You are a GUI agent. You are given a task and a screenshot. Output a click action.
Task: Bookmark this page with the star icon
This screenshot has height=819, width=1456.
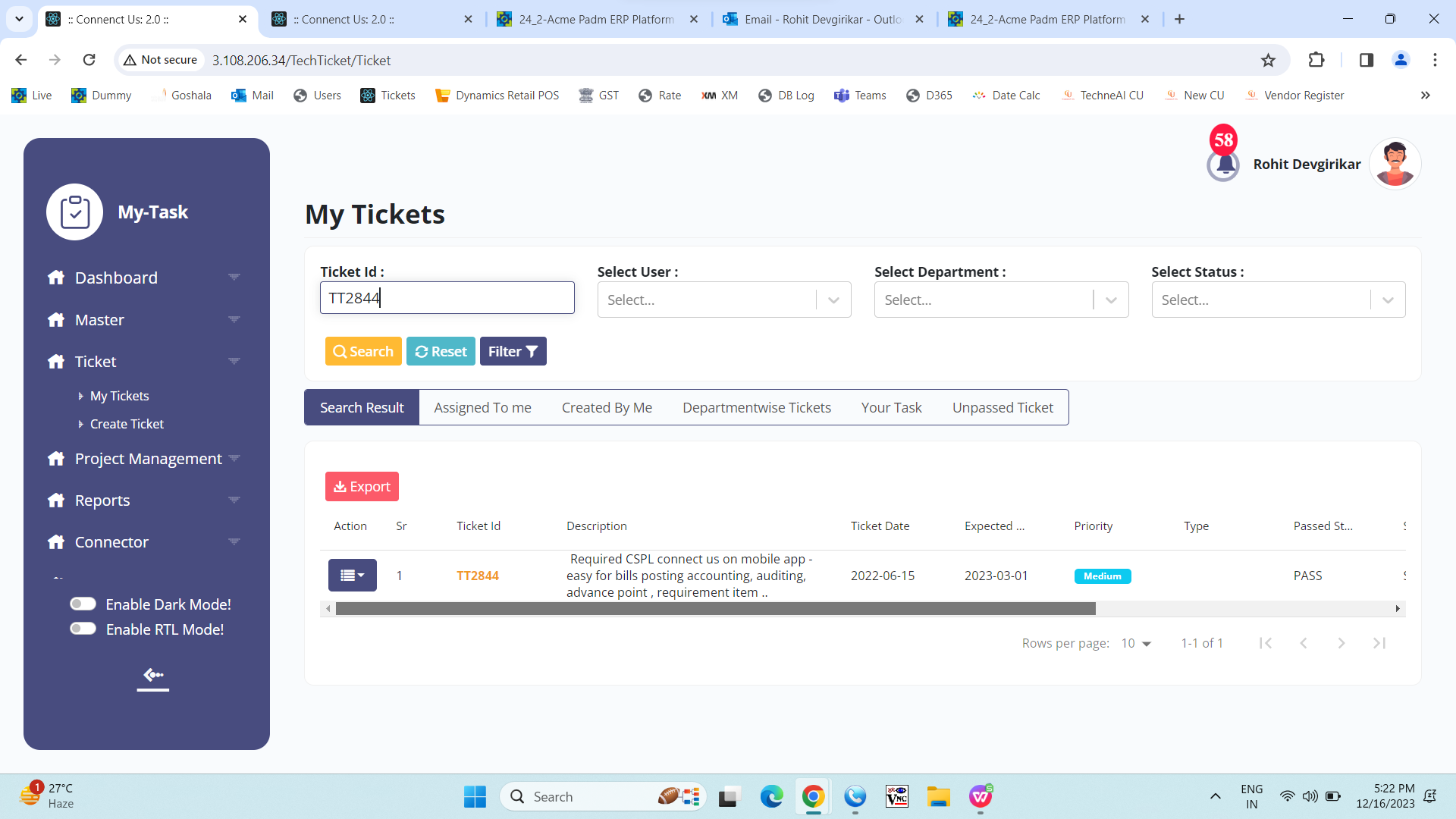(x=1268, y=60)
